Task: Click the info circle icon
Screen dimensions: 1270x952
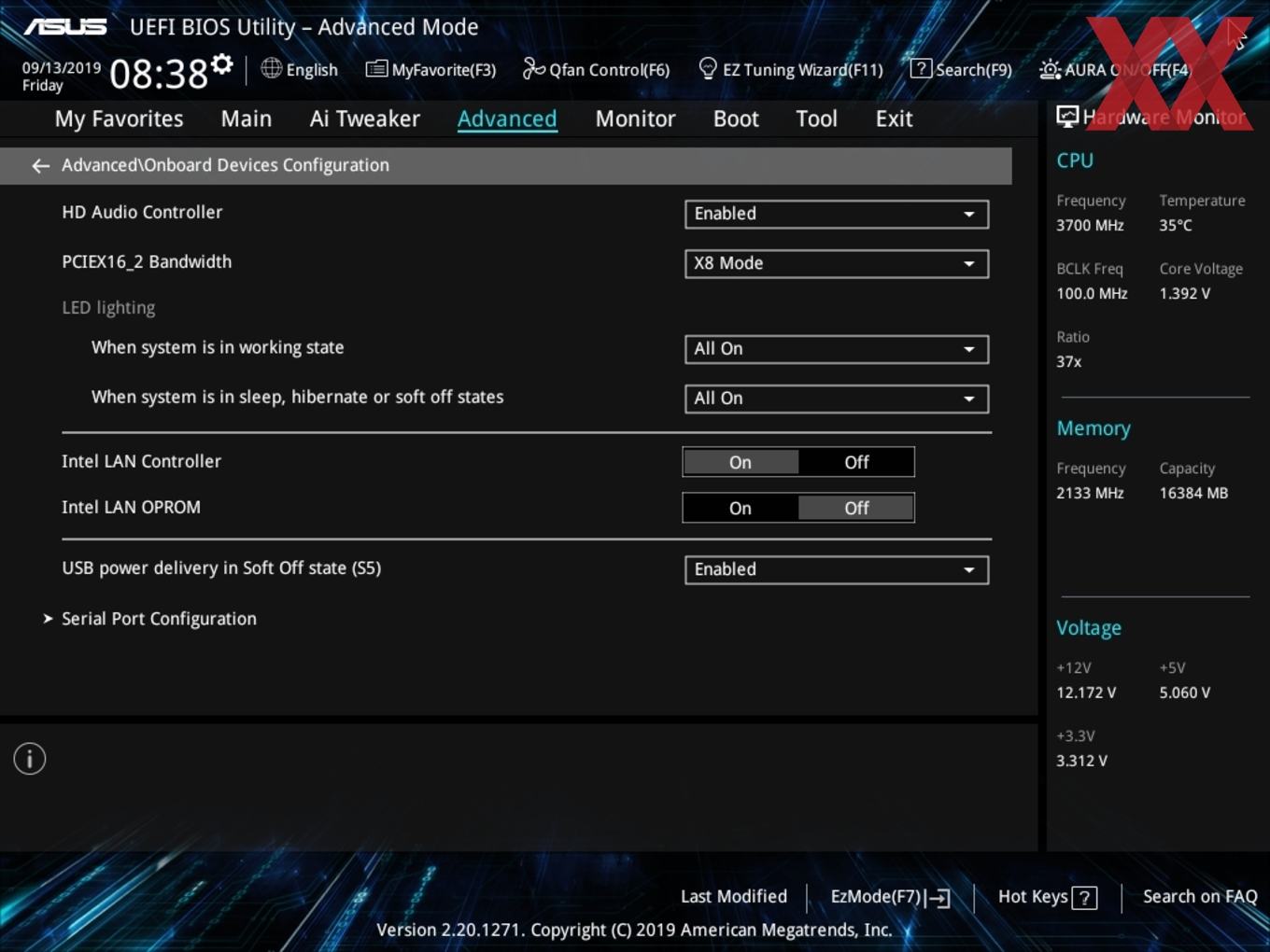Action: 30,759
